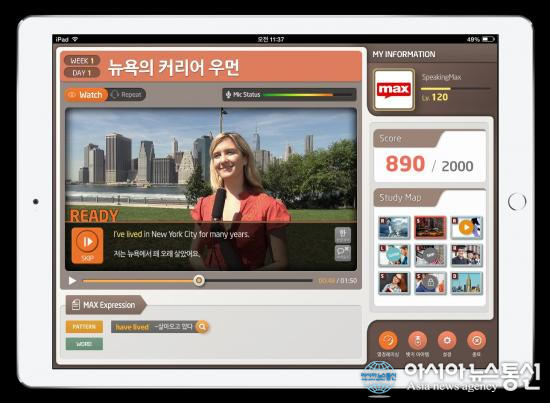550x403 pixels.
Task: Open the first Study Map thumbnail marked R
Action: click(x=394, y=227)
